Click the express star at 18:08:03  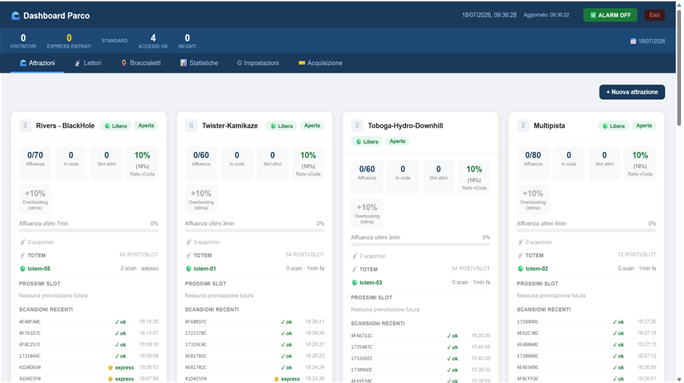[x=110, y=368]
